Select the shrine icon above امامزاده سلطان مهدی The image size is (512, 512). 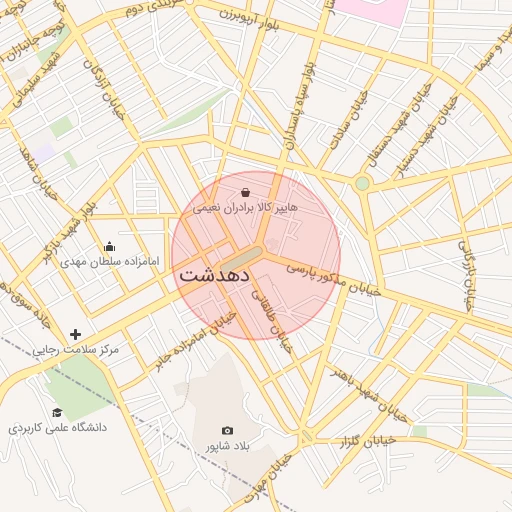tap(109, 246)
